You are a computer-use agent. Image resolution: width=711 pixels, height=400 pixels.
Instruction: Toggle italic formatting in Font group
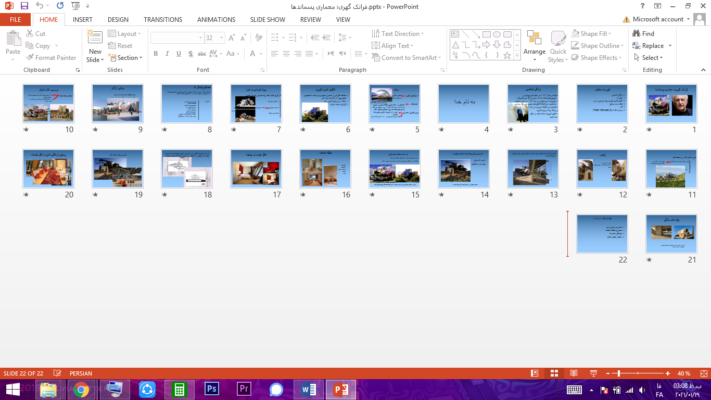(x=167, y=54)
